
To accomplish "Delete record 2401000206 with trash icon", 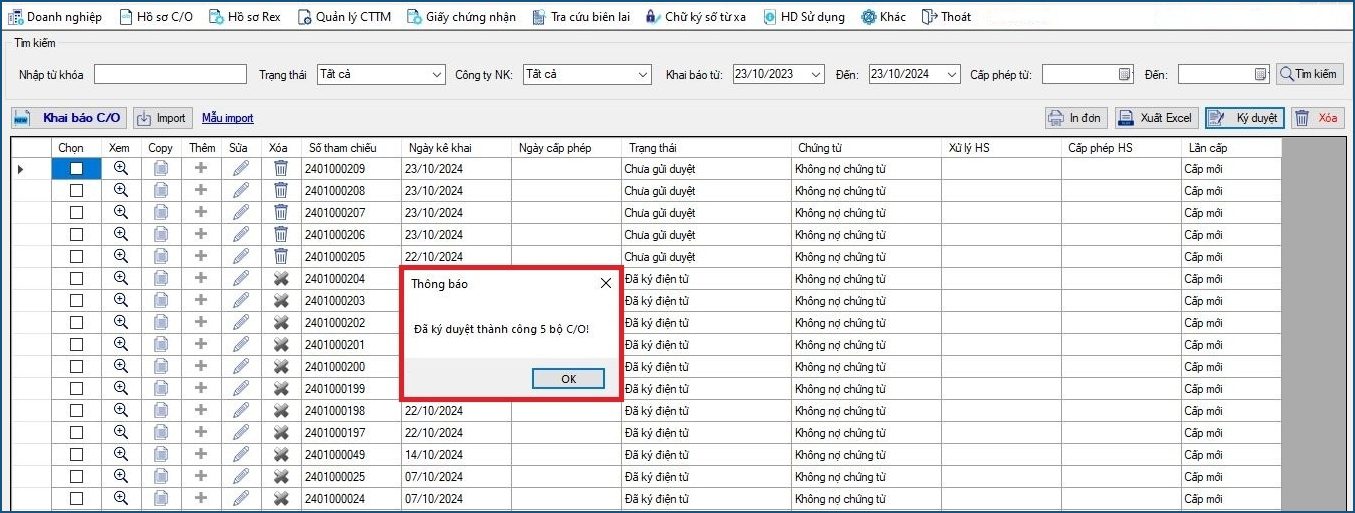I will tap(281, 234).
